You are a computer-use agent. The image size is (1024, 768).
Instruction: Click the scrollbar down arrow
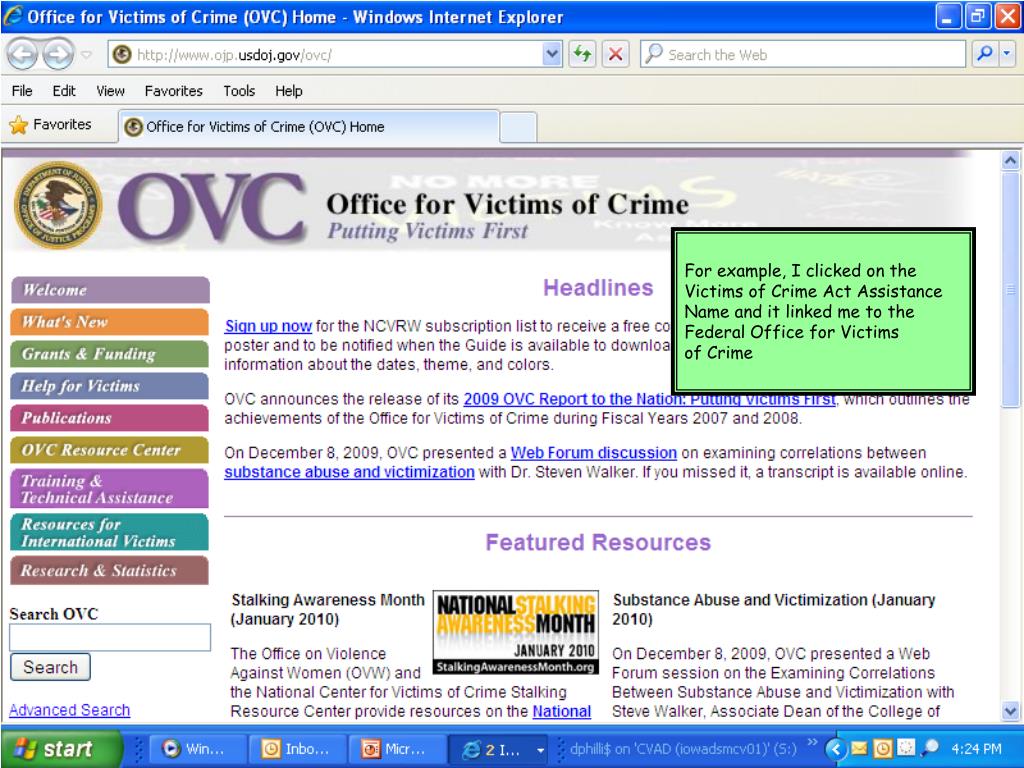tap(1010, 711)
